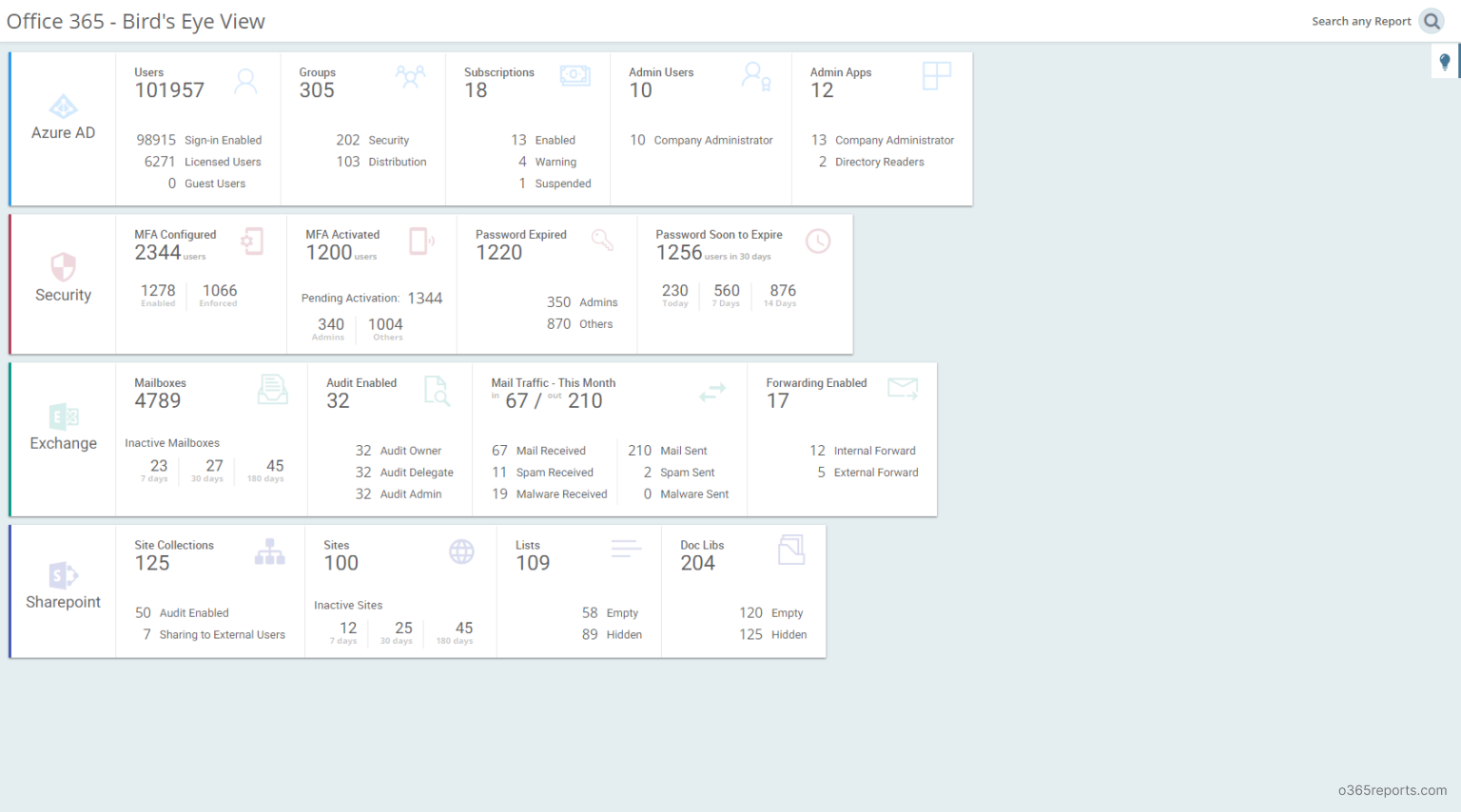Viewport: 1461px width, 812px height.
Task: Click the Subscriptions money icon
Action: [575, 75]
